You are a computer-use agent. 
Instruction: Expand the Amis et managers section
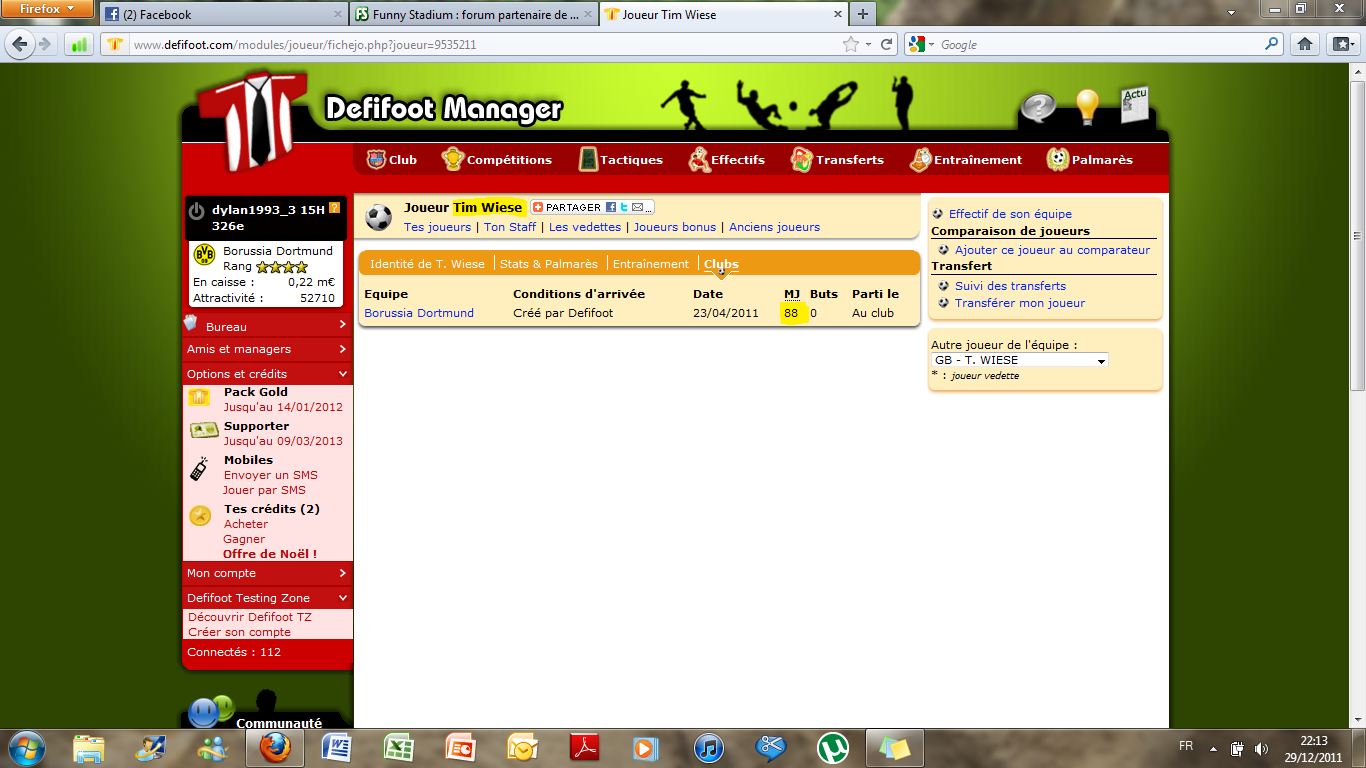coord(267,349)
